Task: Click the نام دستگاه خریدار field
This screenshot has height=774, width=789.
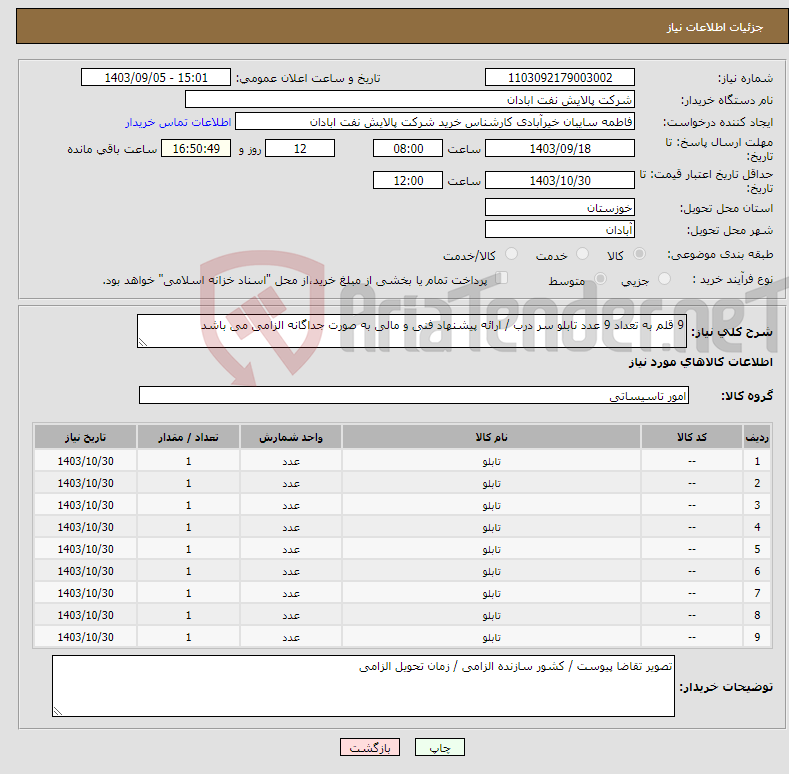Action: pyautogui.click(x=410, y=100)
